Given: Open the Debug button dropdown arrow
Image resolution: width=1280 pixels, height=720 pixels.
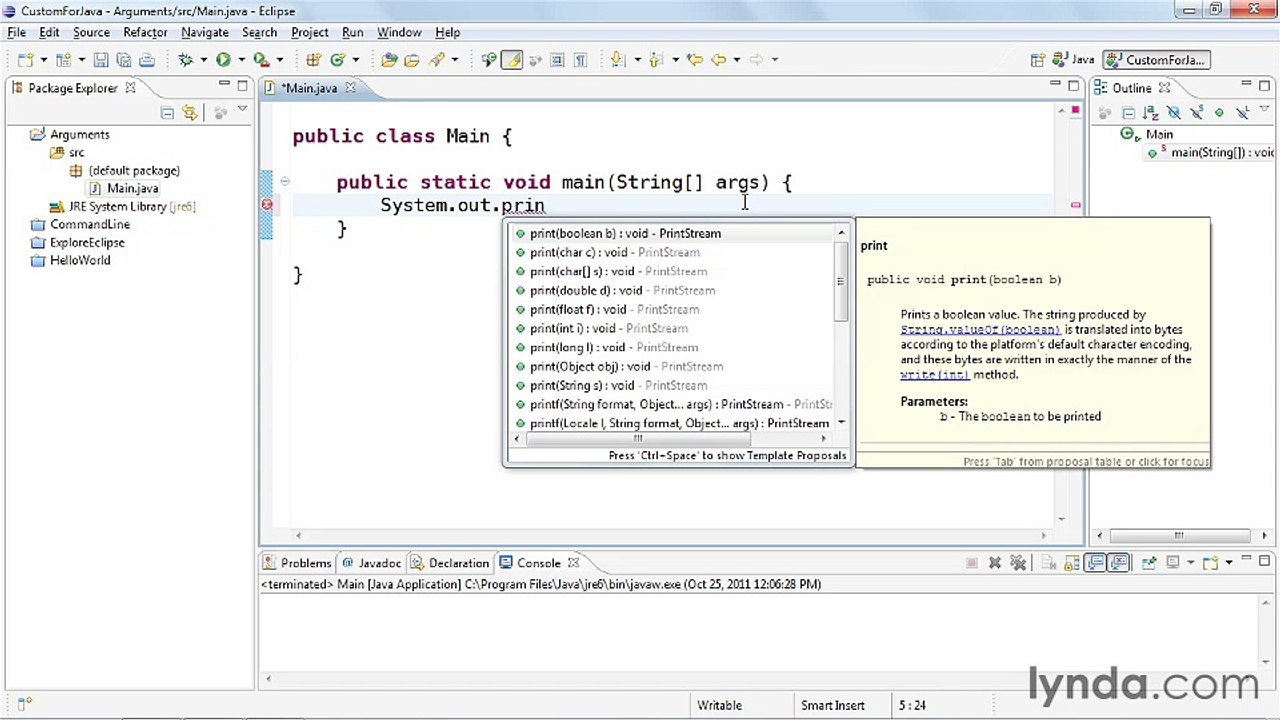Looking at the screenshot, I should [x=203, y=60].
